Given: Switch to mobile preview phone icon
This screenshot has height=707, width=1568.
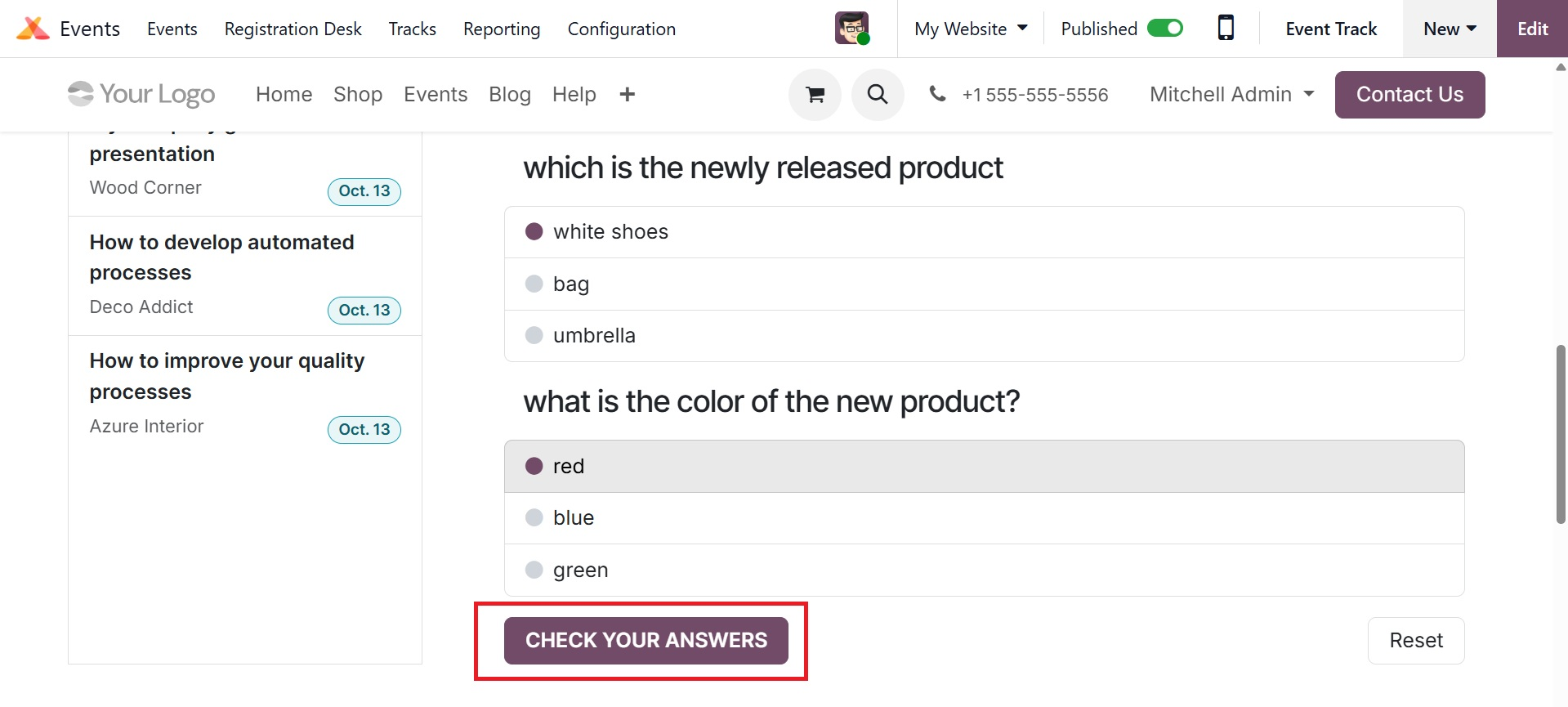Looking at the screenshot, I should (1225, 29).
